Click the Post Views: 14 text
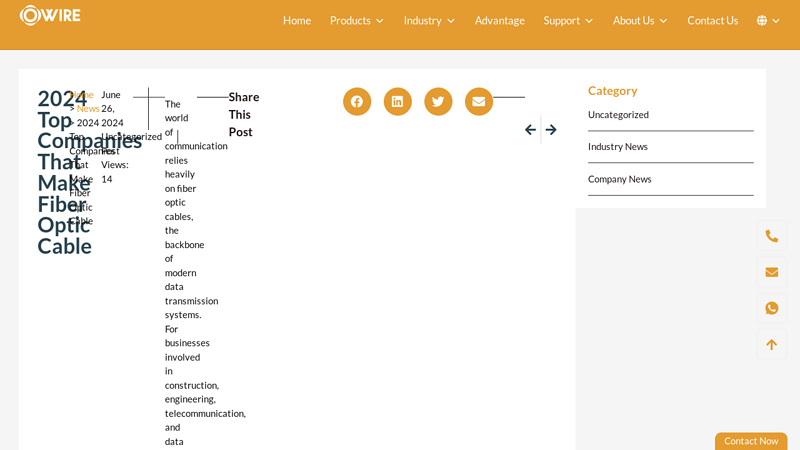 point(115,165)
